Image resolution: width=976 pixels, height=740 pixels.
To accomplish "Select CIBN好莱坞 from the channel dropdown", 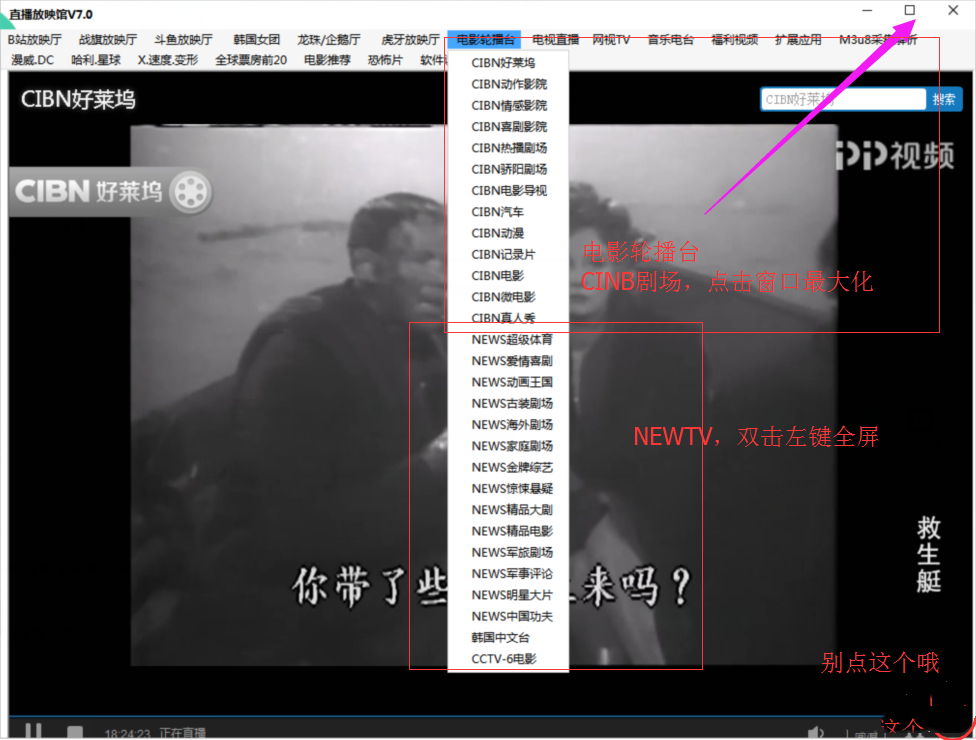I will click(506, 62).
